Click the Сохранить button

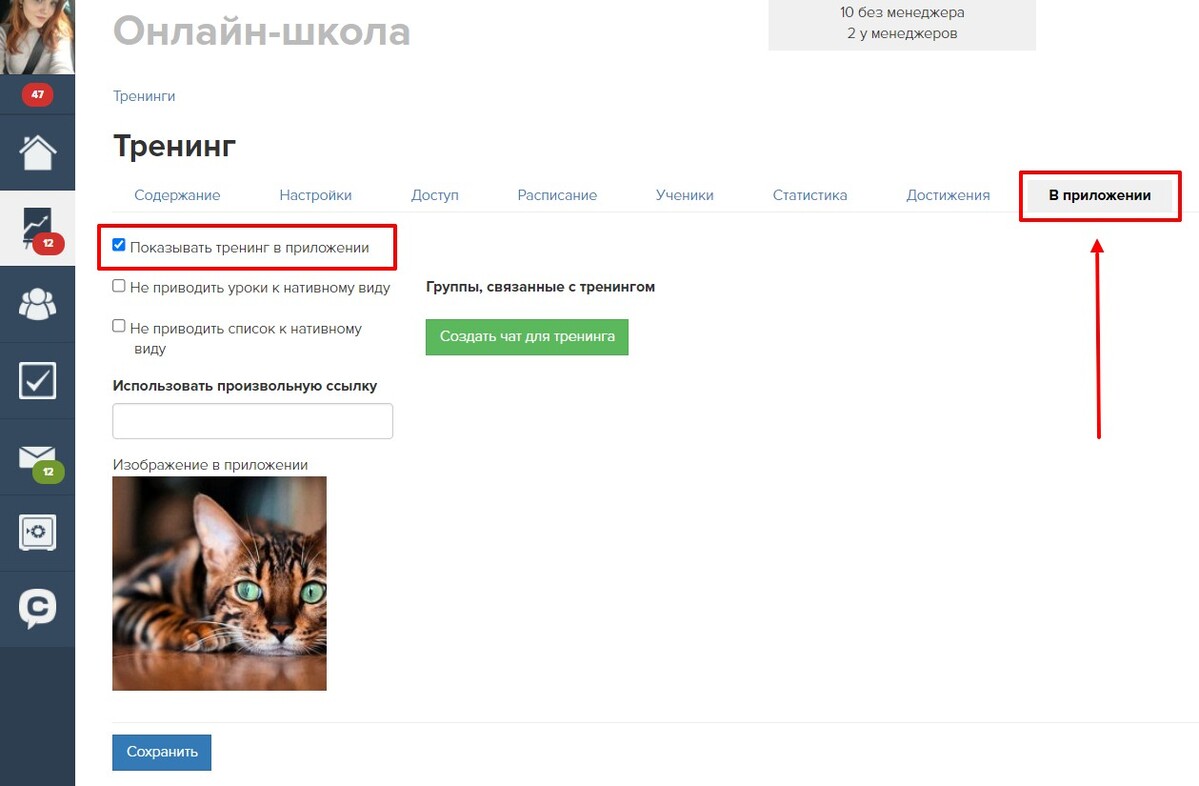click(x=161, y=752)
